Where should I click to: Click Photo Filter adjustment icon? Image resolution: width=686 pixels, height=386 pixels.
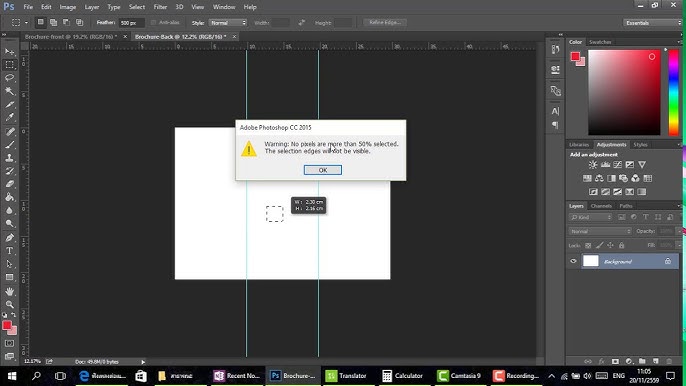tap(623, 178)
